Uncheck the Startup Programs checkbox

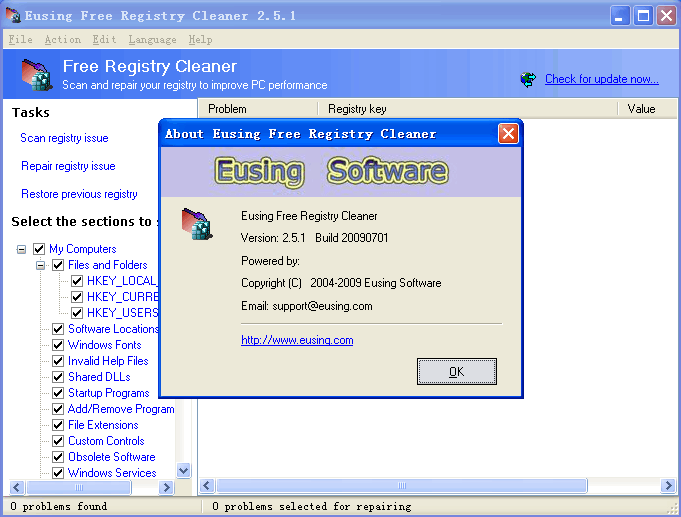(x=58, y=393)
